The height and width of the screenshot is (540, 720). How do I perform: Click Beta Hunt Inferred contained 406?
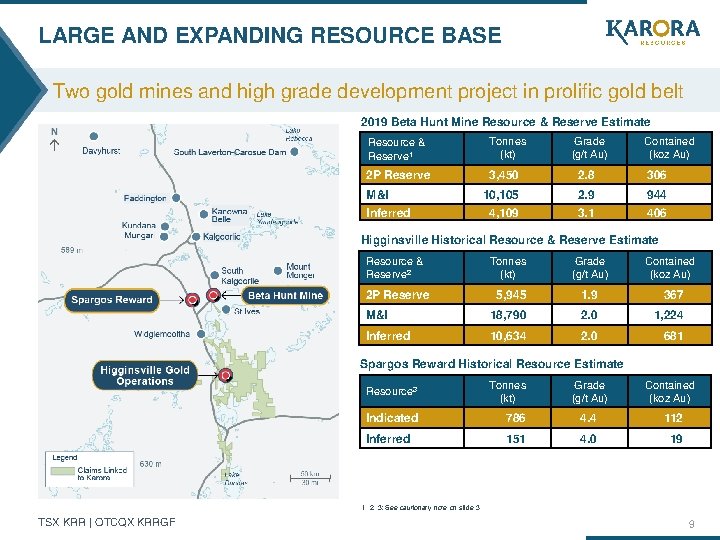[x=656, y=213]
